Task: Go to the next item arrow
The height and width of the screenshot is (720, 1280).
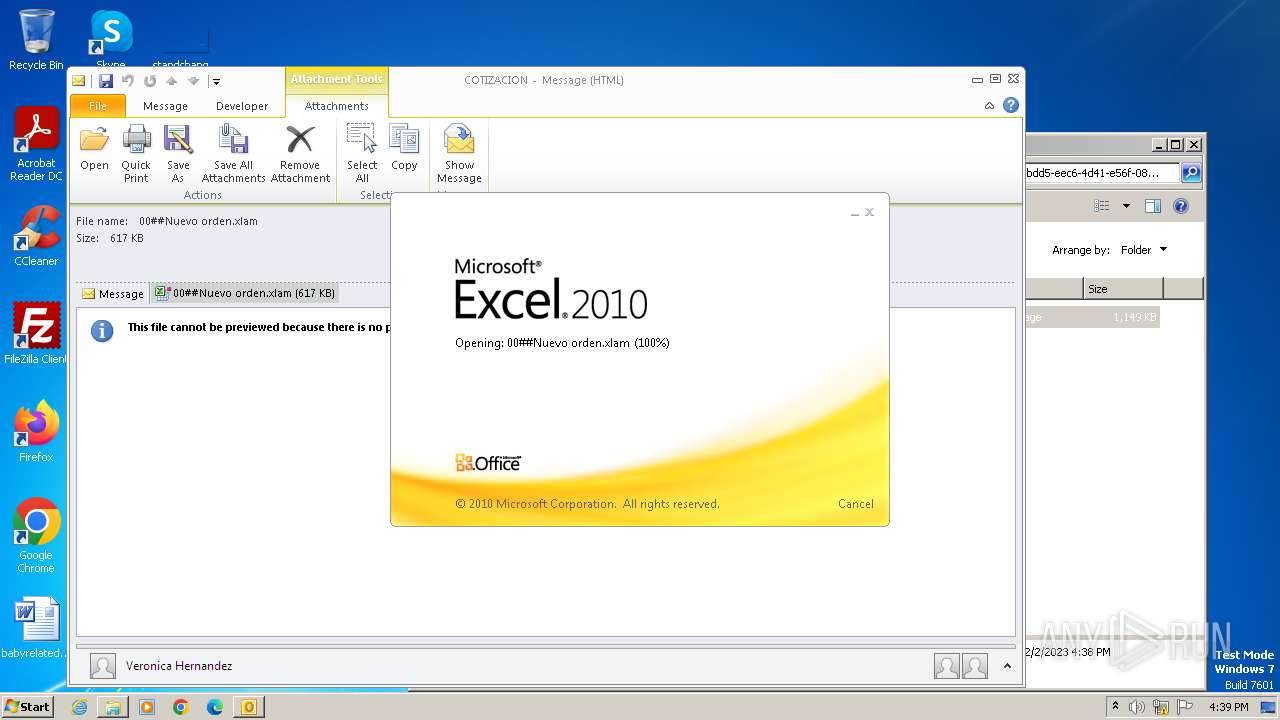Action: 193,81
